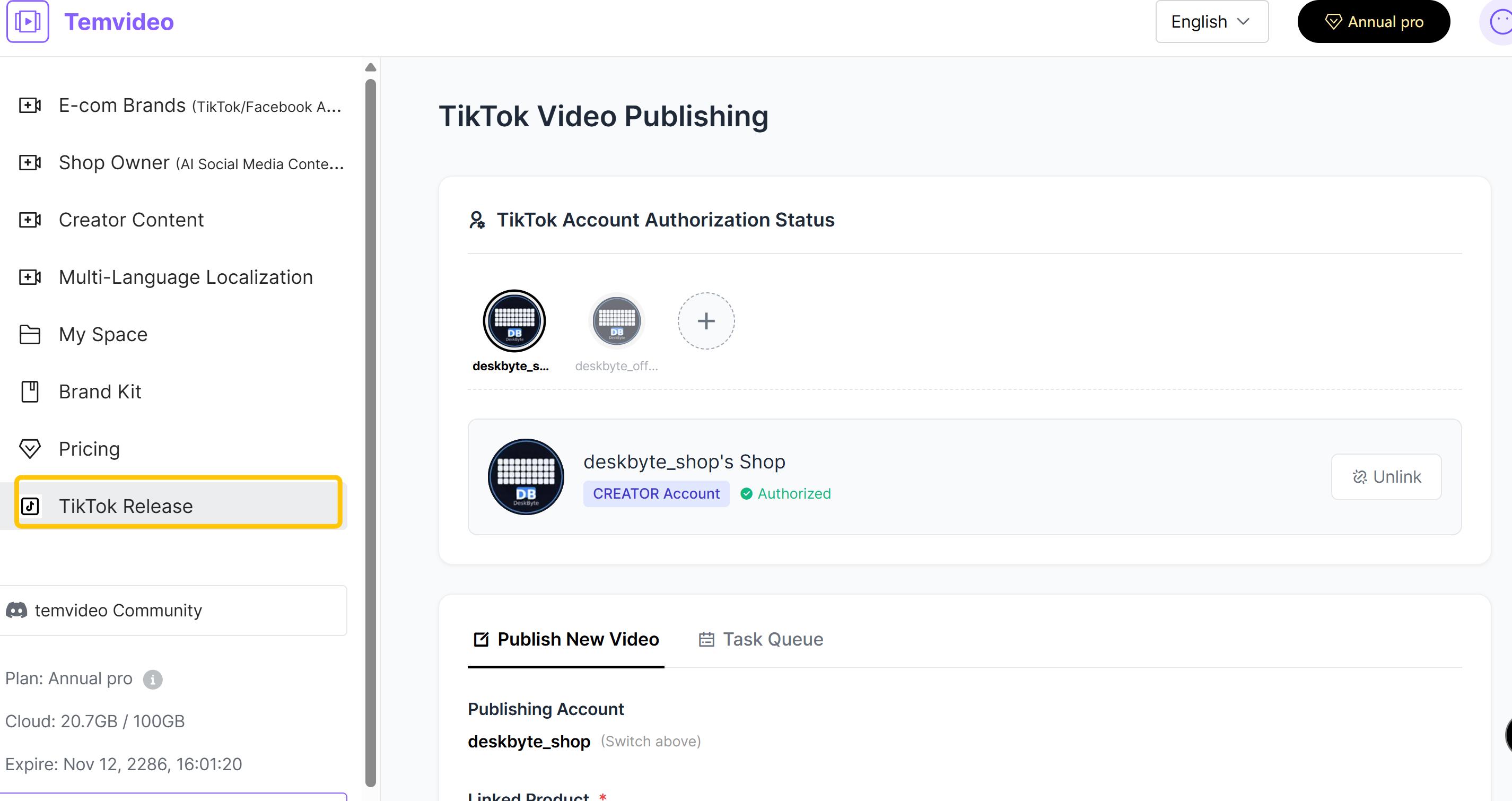Image resolution: width=1512 pixels, height=801 pixels.
Task: Add a new TikTok account
Action: [x=706, y=321]
